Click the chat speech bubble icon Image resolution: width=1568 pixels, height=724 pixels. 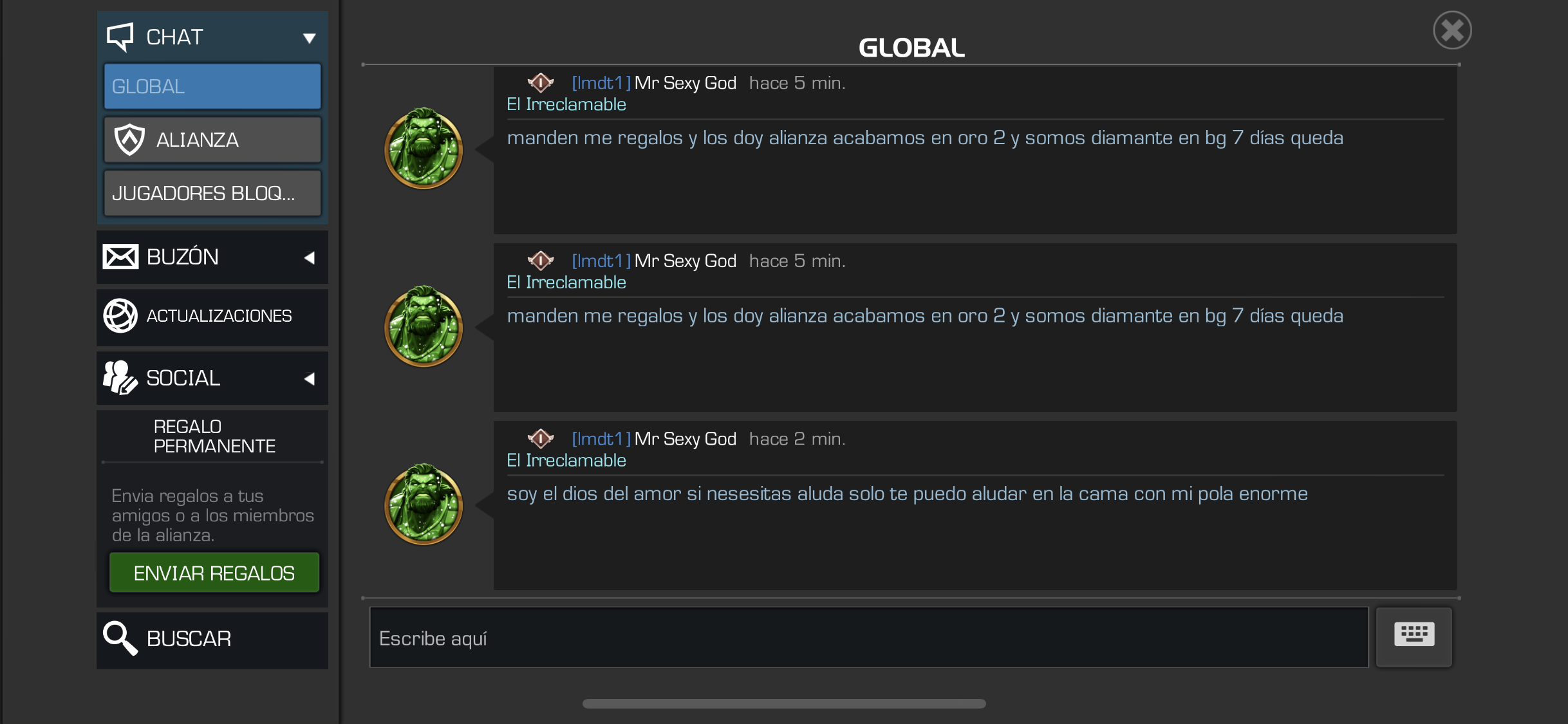(120, 37)
